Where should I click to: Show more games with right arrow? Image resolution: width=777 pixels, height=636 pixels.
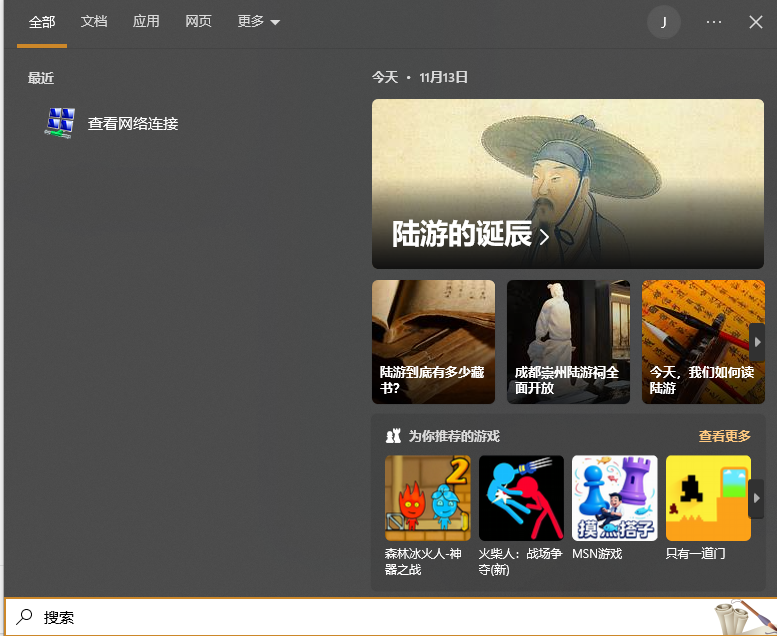pos(756,498)
